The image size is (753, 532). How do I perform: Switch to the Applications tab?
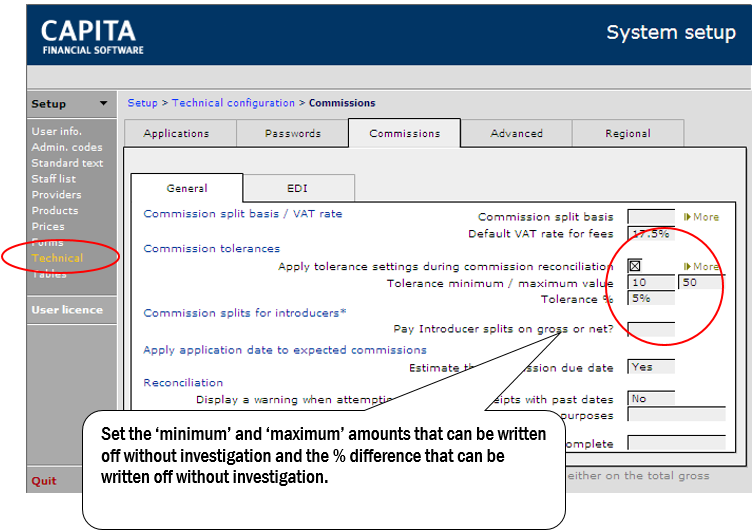[x=181, y=133]
